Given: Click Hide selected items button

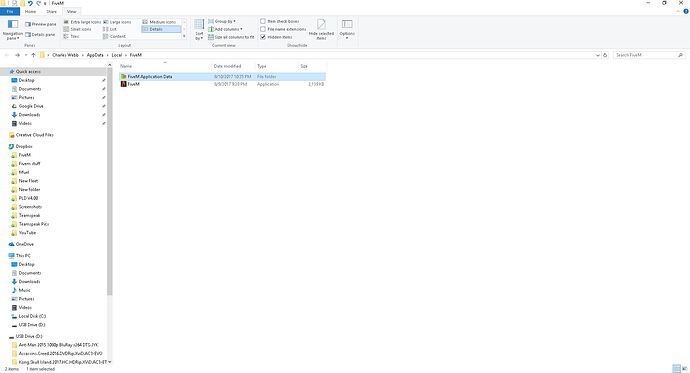Looking at the screenshot, I should point(321,30).
